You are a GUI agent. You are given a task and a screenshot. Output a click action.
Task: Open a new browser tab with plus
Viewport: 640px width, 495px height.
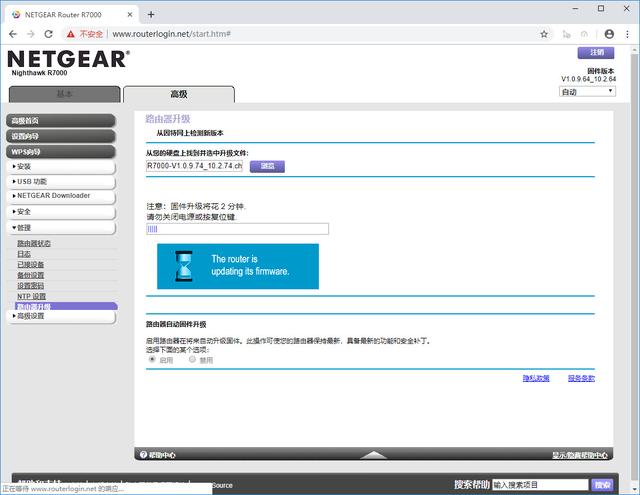pyautogui.click(x=151, y=15)
